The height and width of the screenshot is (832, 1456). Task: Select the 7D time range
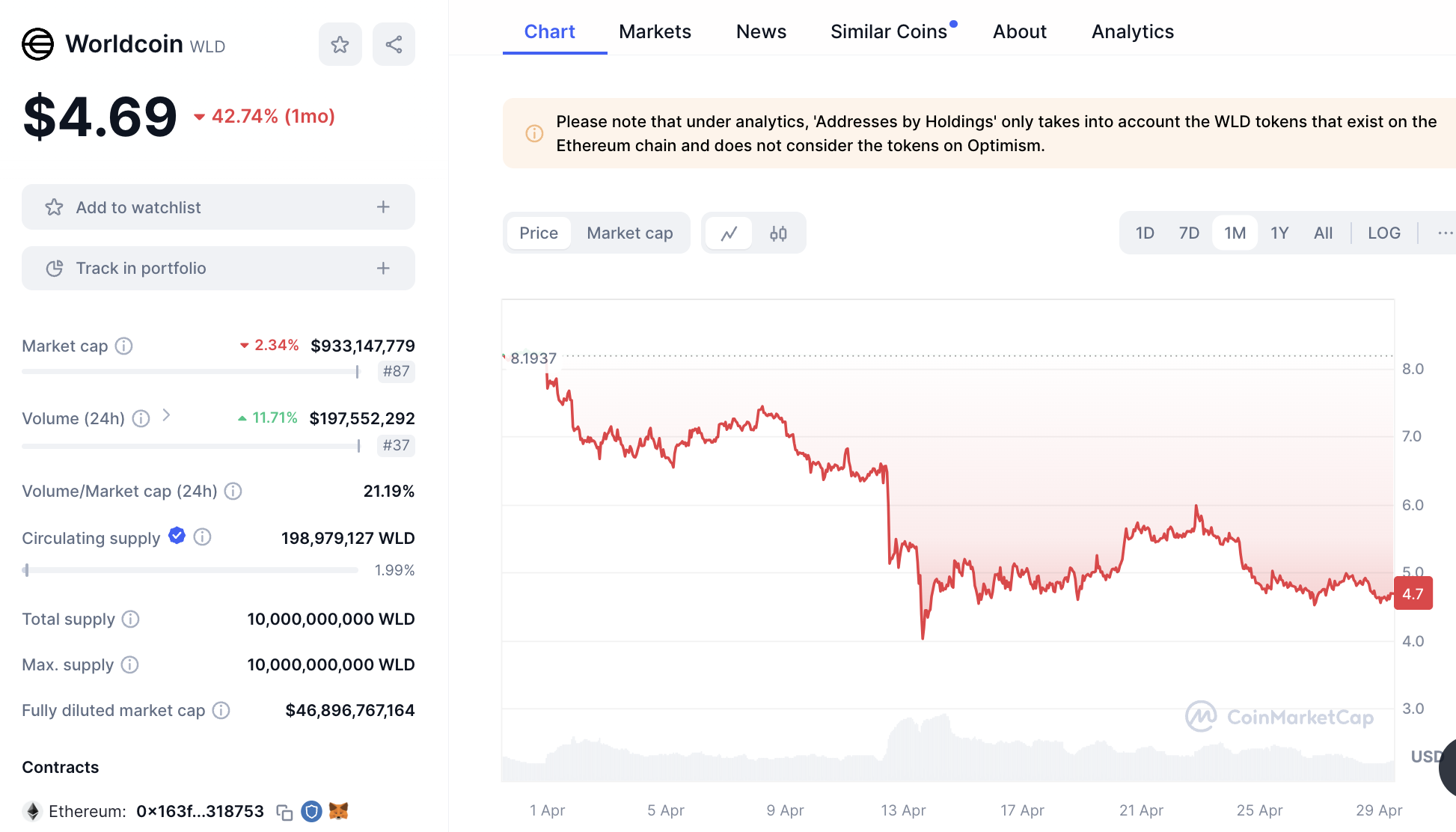tap(1188, 233)
